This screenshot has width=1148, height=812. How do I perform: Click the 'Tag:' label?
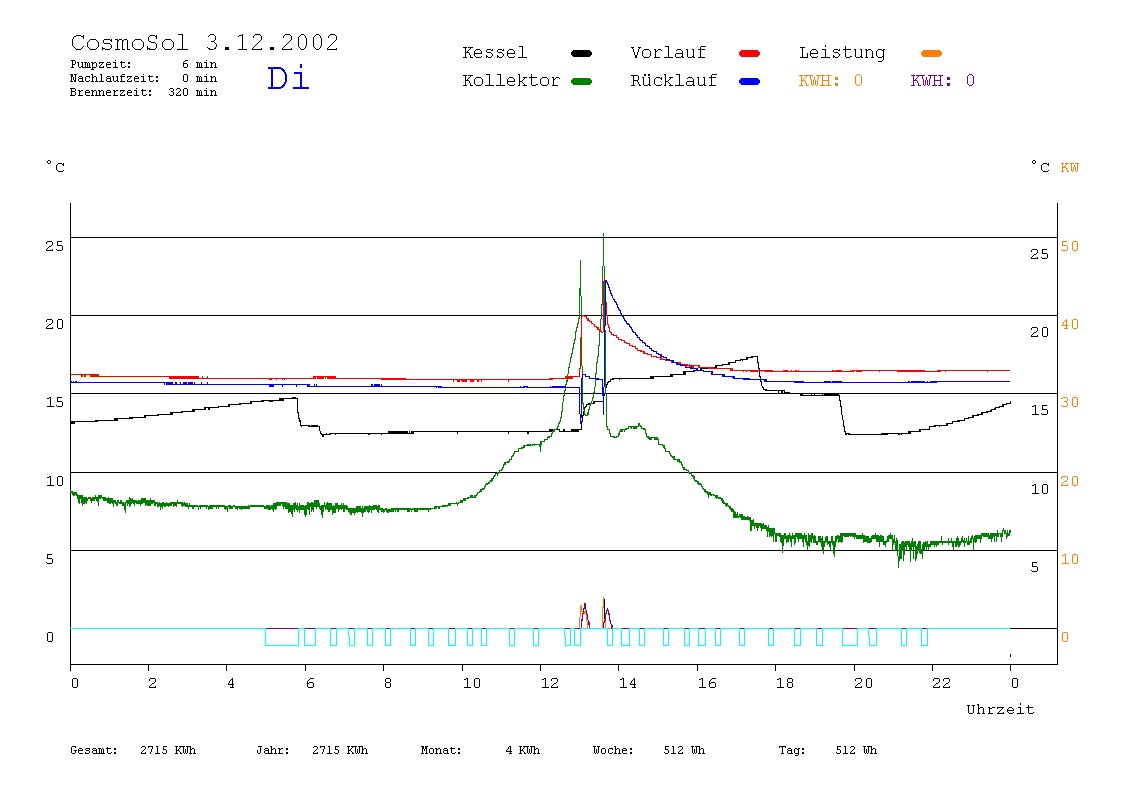(791, 750)
